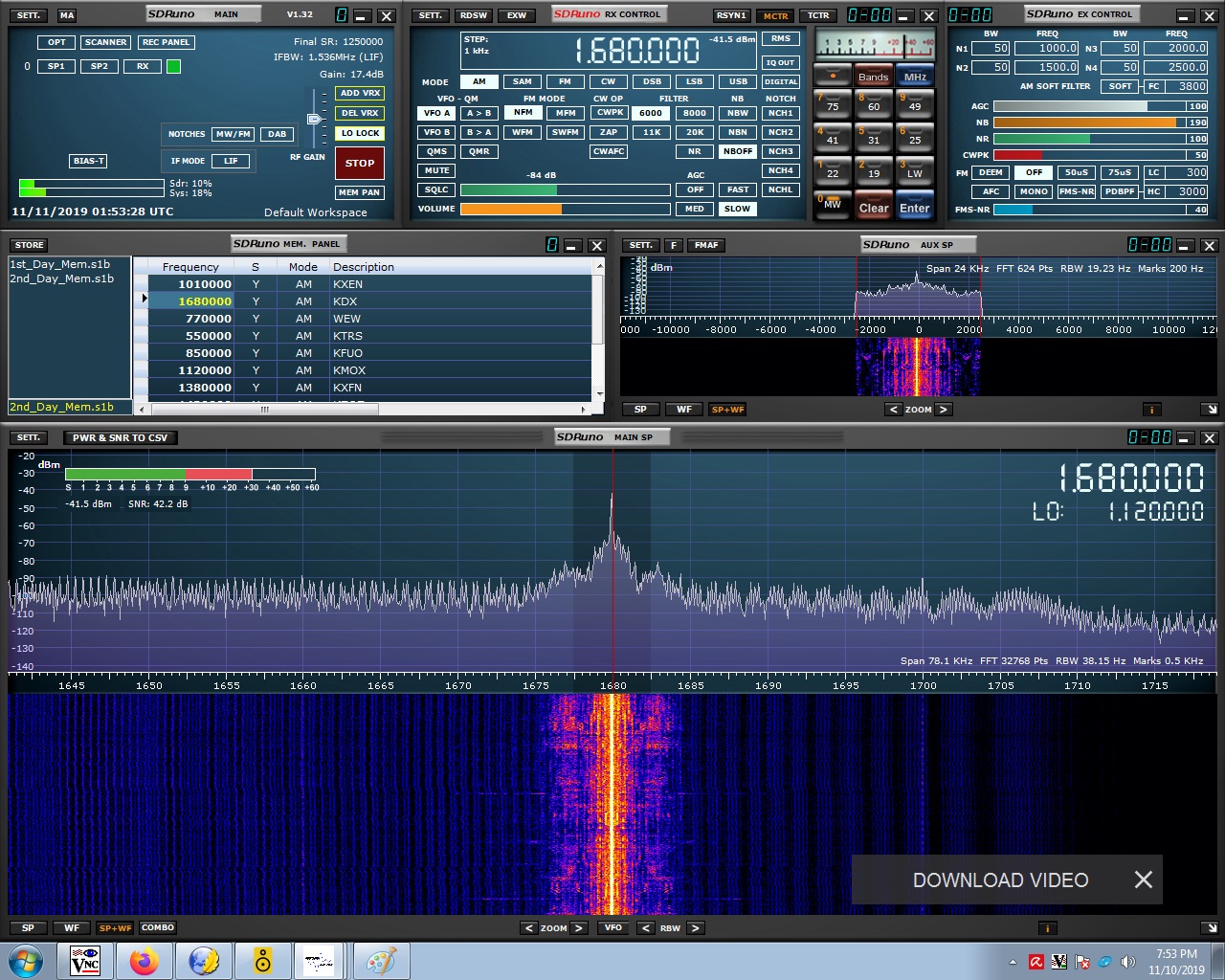The width and height of the screenshot is (1225, 980).
Task: Select 6000 Hz filter width
Action: tap(651, 113)
